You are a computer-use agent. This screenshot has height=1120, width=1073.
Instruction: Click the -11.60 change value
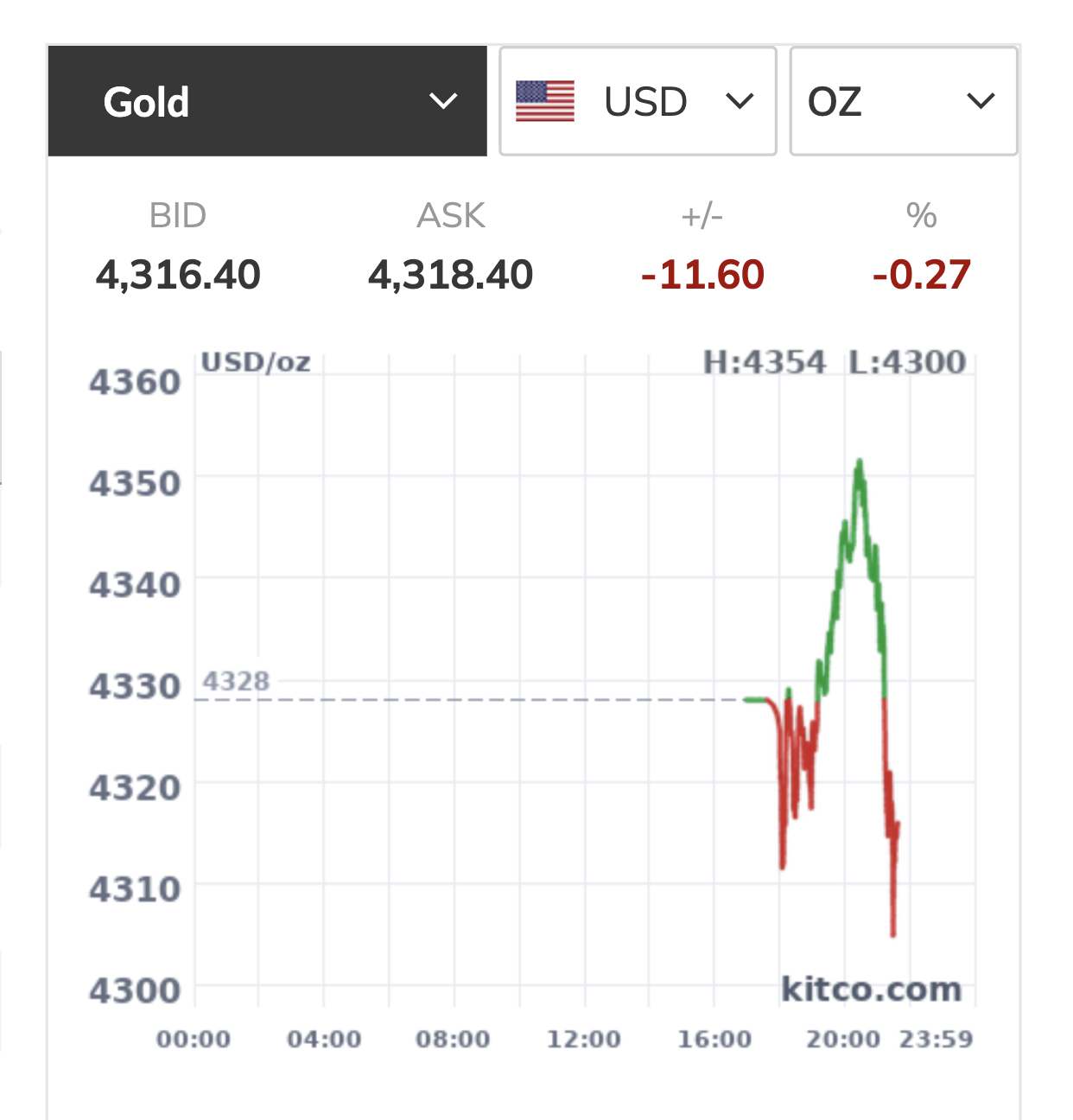point(702,276)
